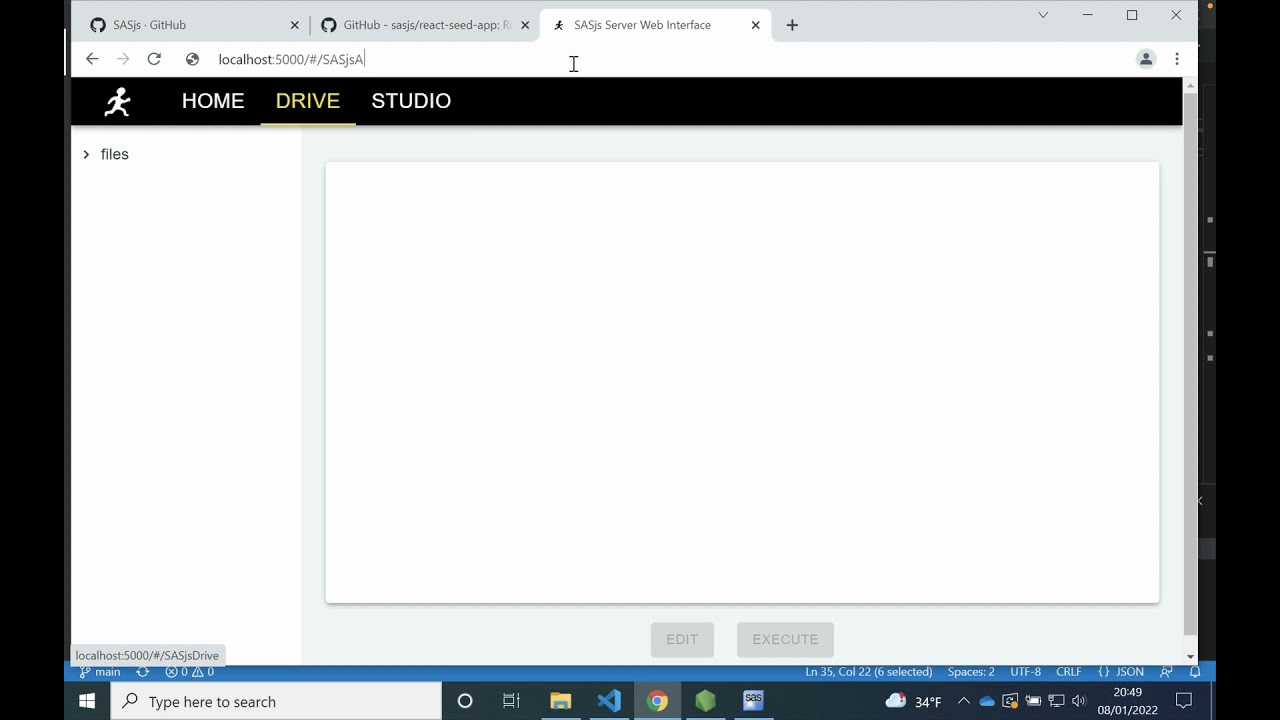
Task: Close the SASjs Server Web Interface tab
Action: click(756, 25)
